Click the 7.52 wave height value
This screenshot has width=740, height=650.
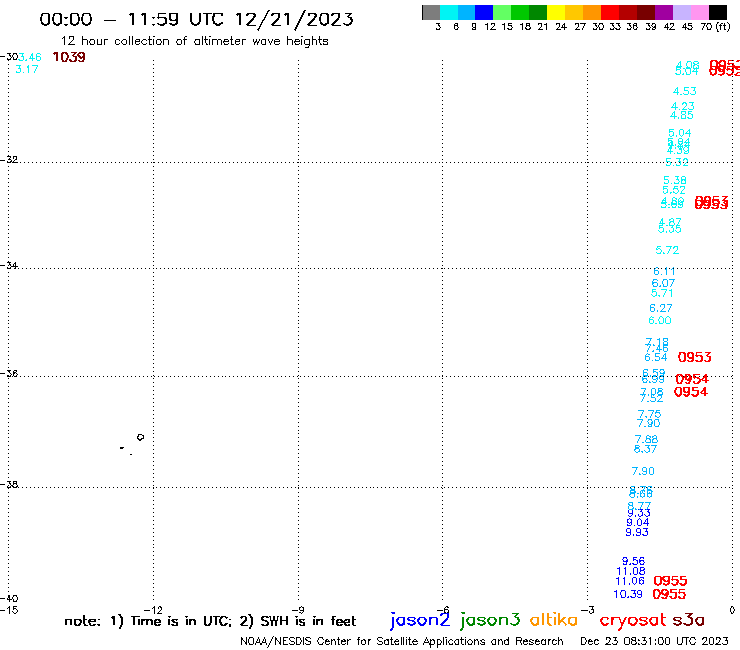click(652, 398)
